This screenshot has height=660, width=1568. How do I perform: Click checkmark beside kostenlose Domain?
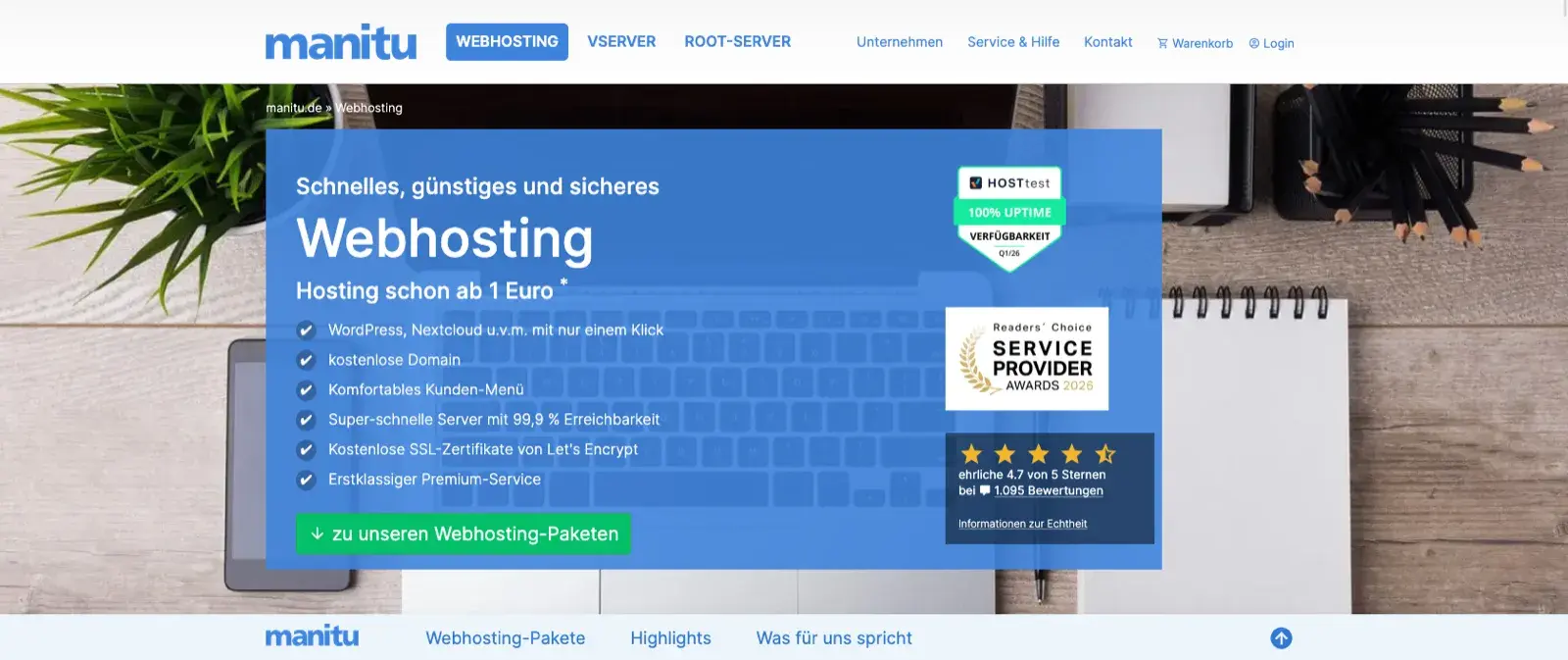(306, 360)
